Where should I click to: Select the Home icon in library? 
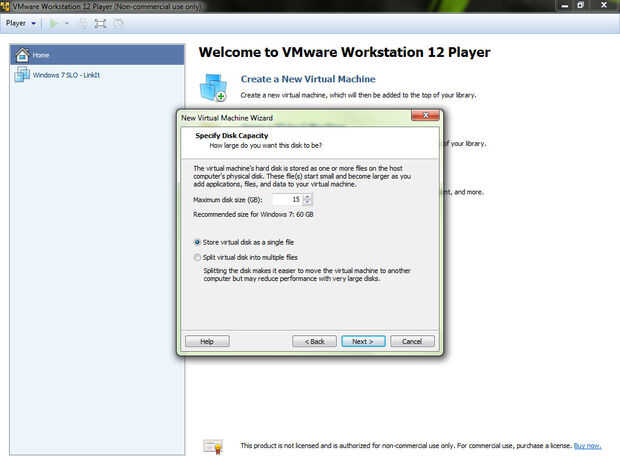coord(22,55)
